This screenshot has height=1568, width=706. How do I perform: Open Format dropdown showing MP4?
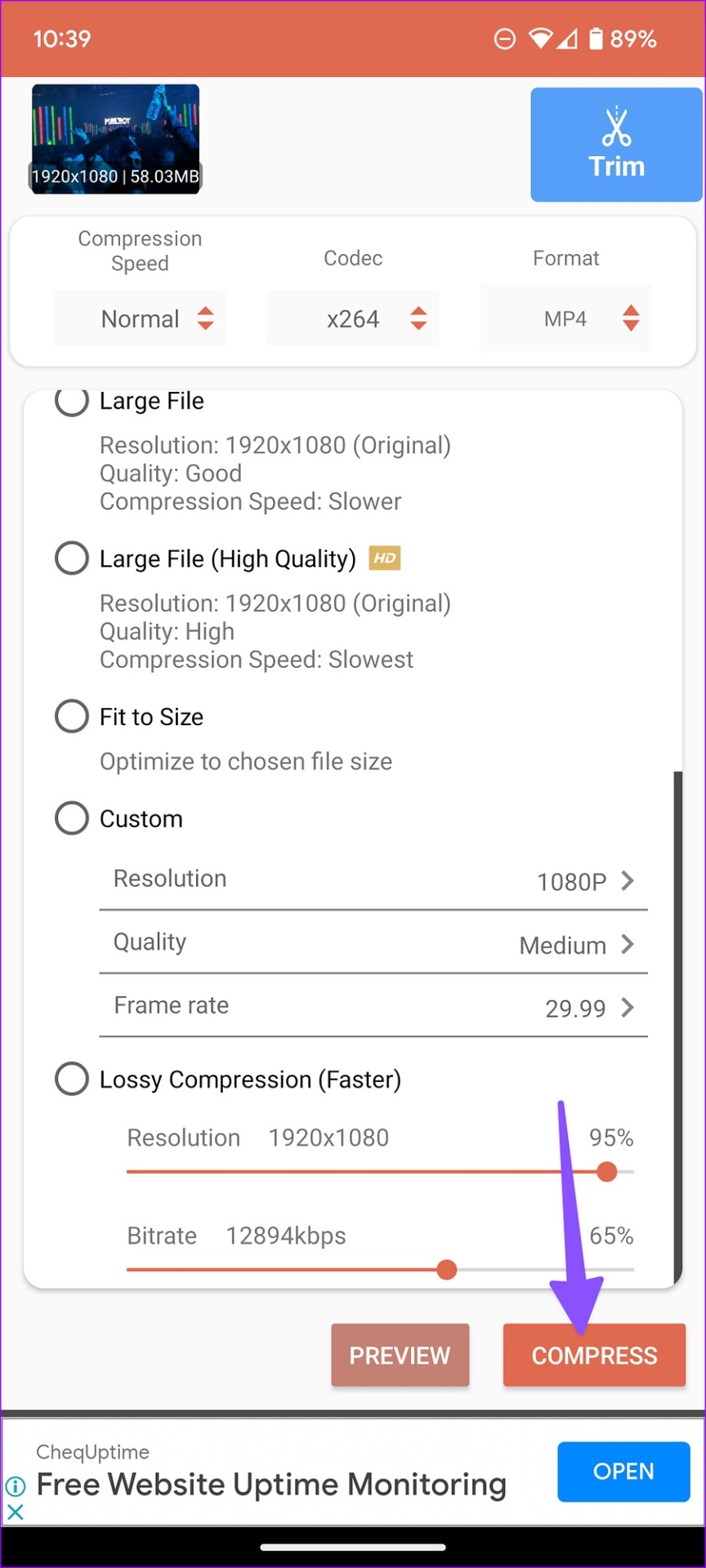(565, 318)
